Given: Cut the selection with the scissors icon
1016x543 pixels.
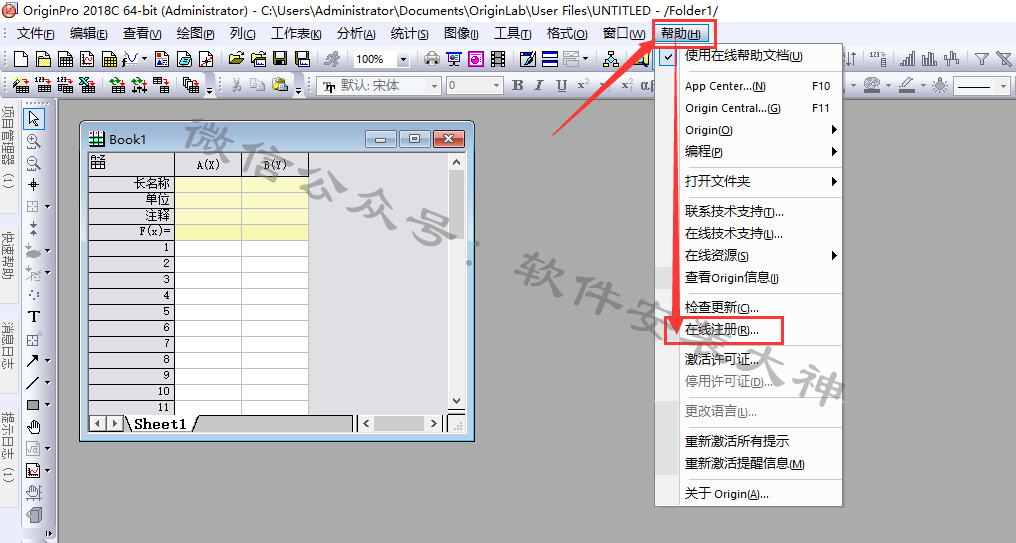Looking at the screenshot, I should (237, 85).
